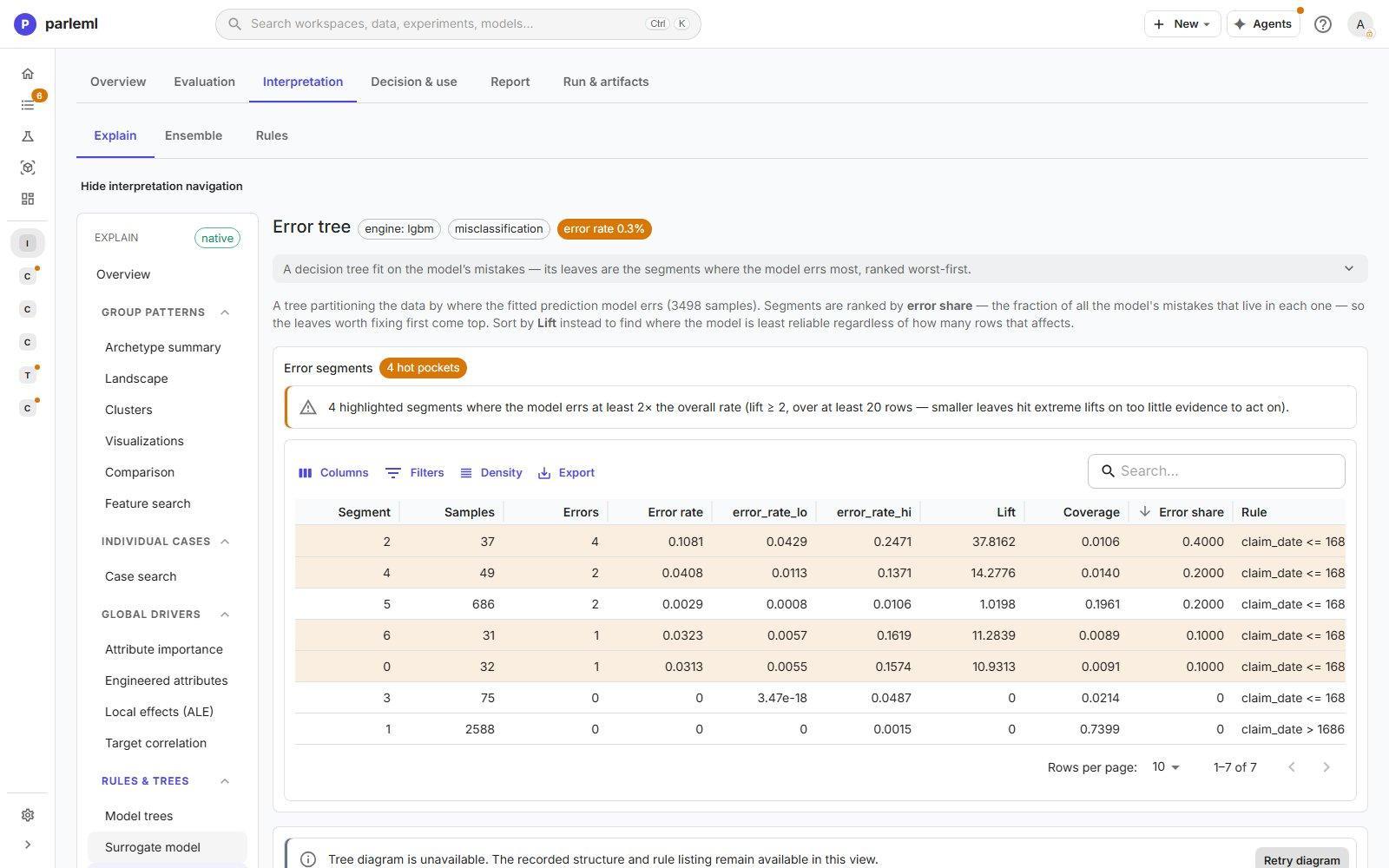
Task: Open Surrogate model in navigation
Action: pyautogui.click(x=168, y=847)
